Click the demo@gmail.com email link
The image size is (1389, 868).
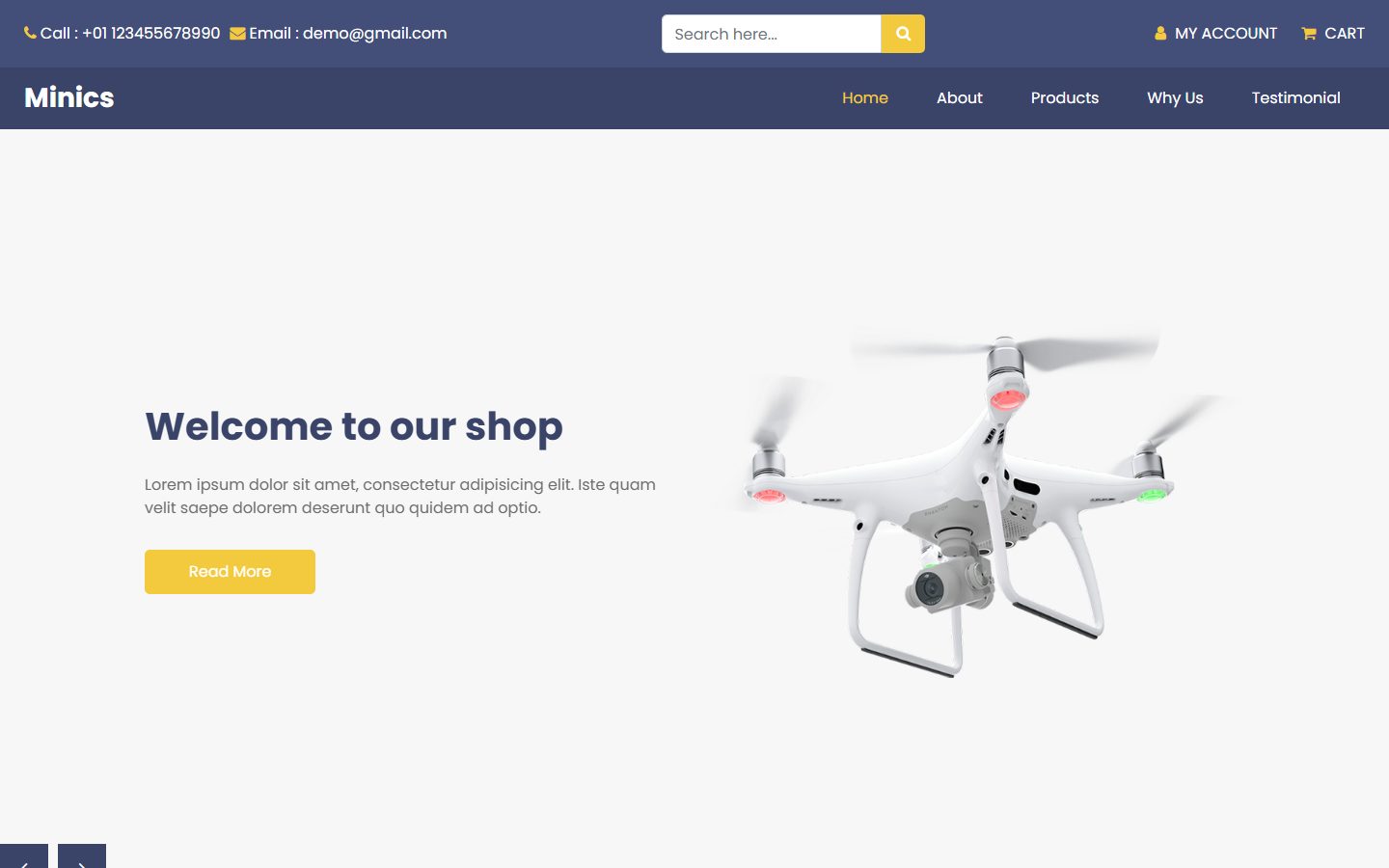[374, 34]
